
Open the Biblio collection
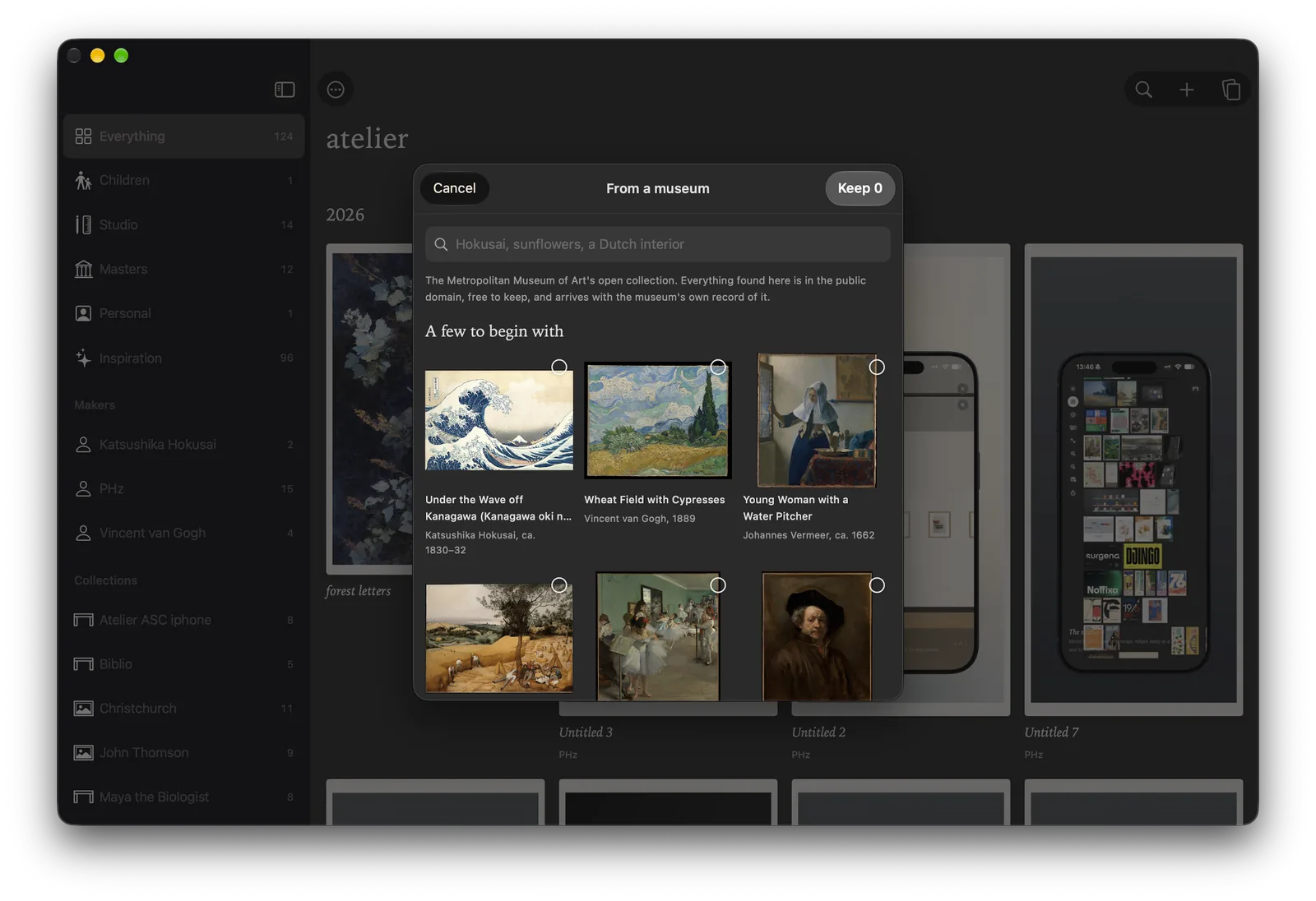[x=184, y=664]
